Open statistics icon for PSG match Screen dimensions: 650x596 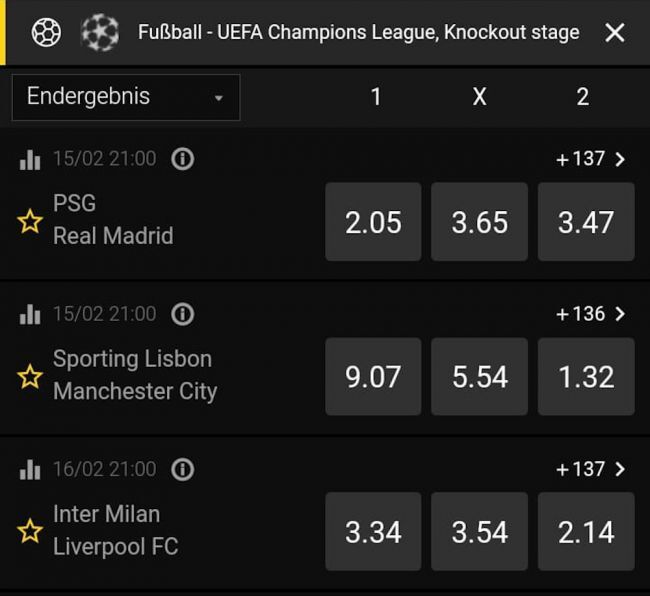[x=30, y=159]
